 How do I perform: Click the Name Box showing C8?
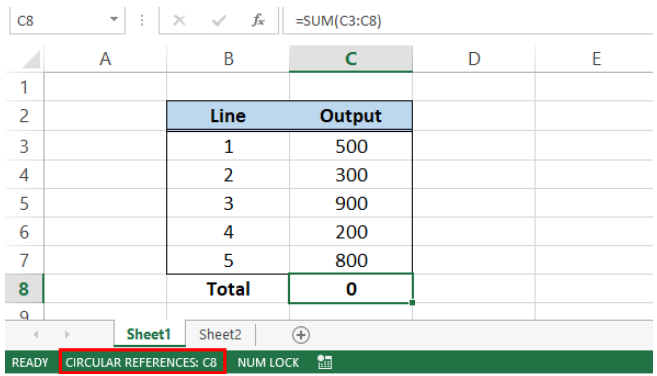click(60, 21)
